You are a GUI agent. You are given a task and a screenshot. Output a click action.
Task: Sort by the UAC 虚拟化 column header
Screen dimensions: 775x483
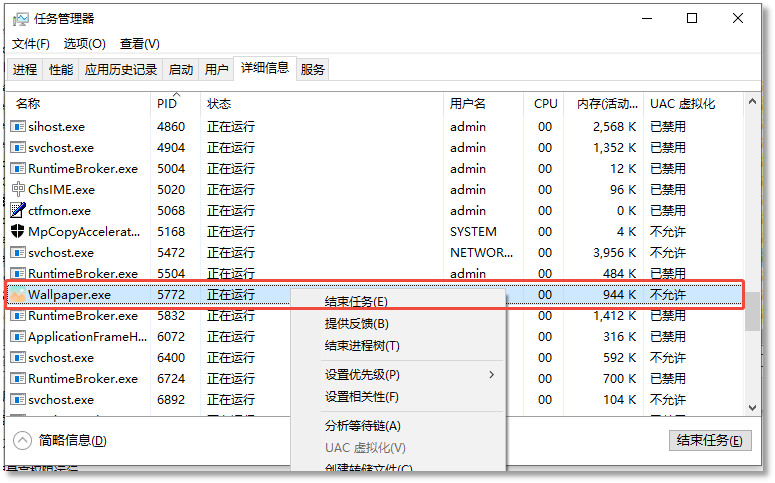[683, 104]
